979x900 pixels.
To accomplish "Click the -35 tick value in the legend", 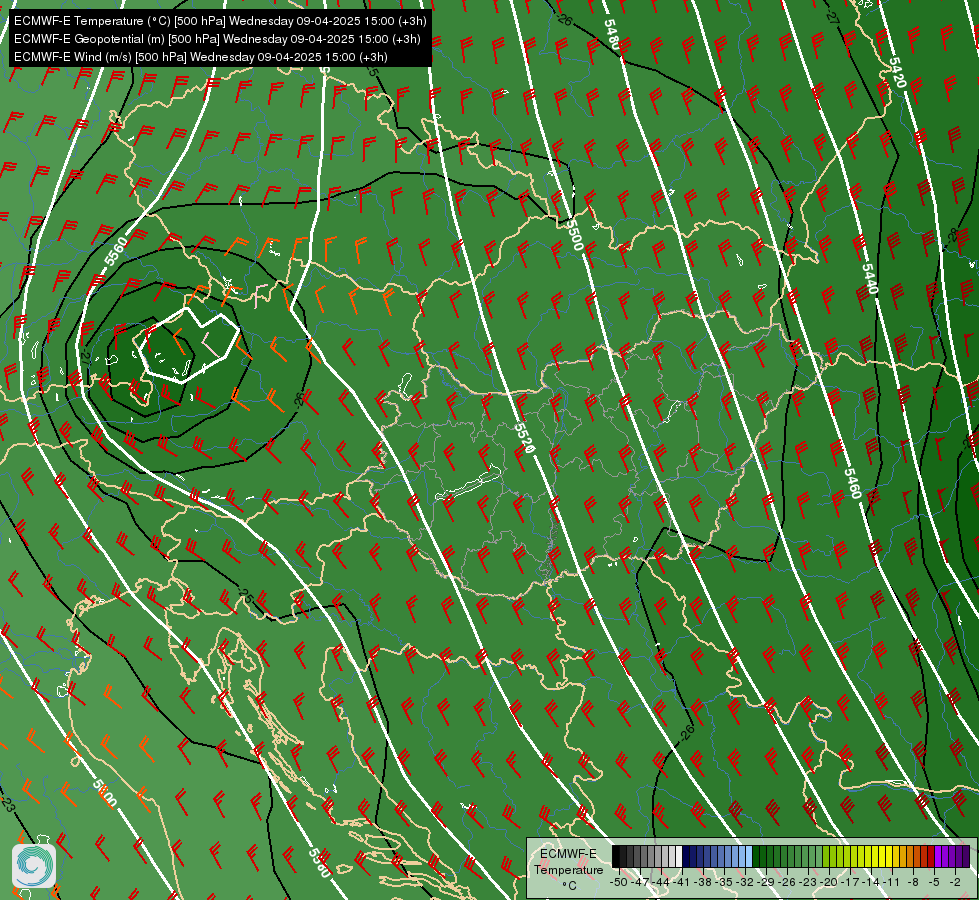I will click(724, 883).
